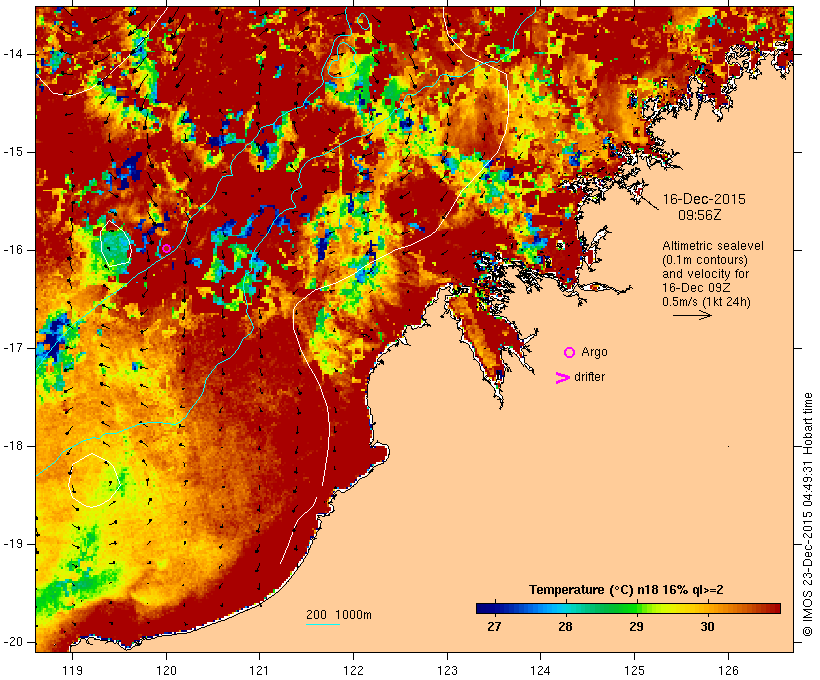Click the longitude axis label 121
This screenshot has width=820, height=680.
(x=259, y=670)
